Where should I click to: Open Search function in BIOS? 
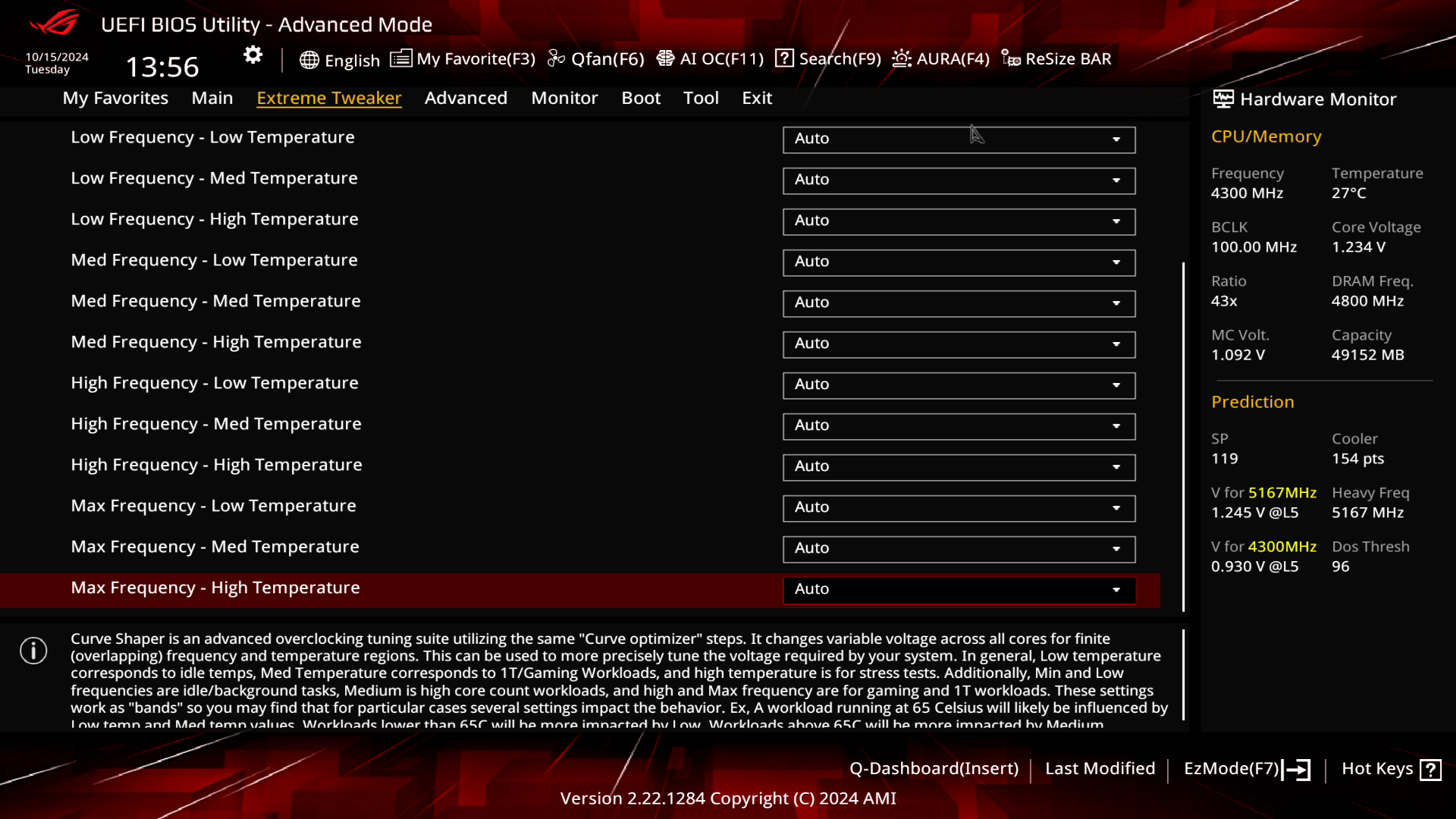click(828, 58)
